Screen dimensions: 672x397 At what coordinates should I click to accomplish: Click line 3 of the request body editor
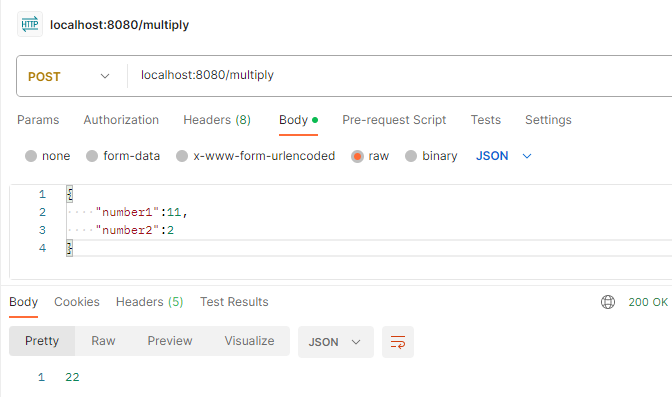click(369, 230)
